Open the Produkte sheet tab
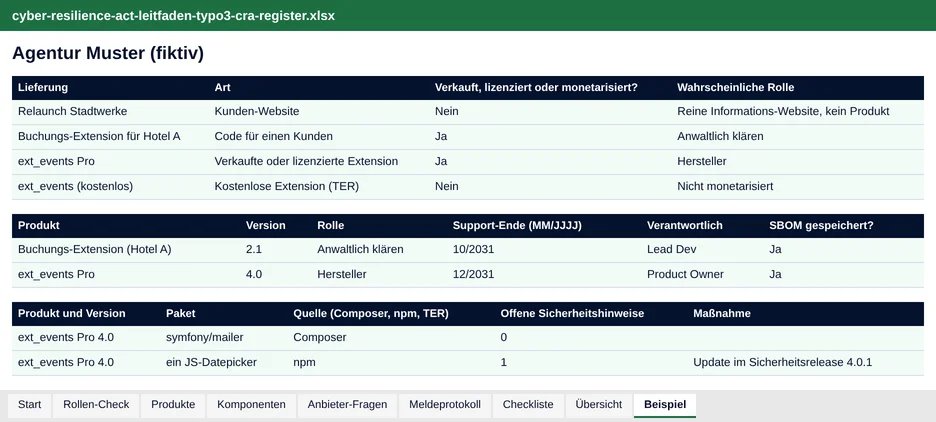 click(173, 405)
